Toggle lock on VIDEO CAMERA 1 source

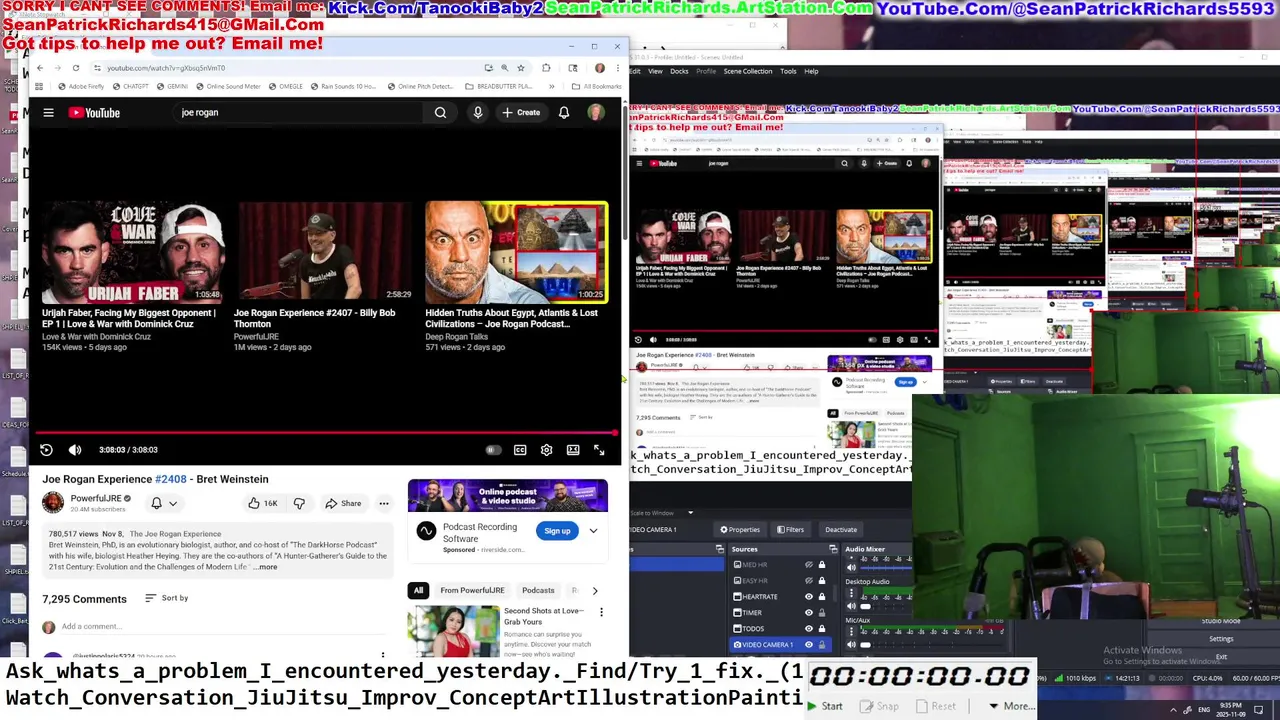point(822,645)
